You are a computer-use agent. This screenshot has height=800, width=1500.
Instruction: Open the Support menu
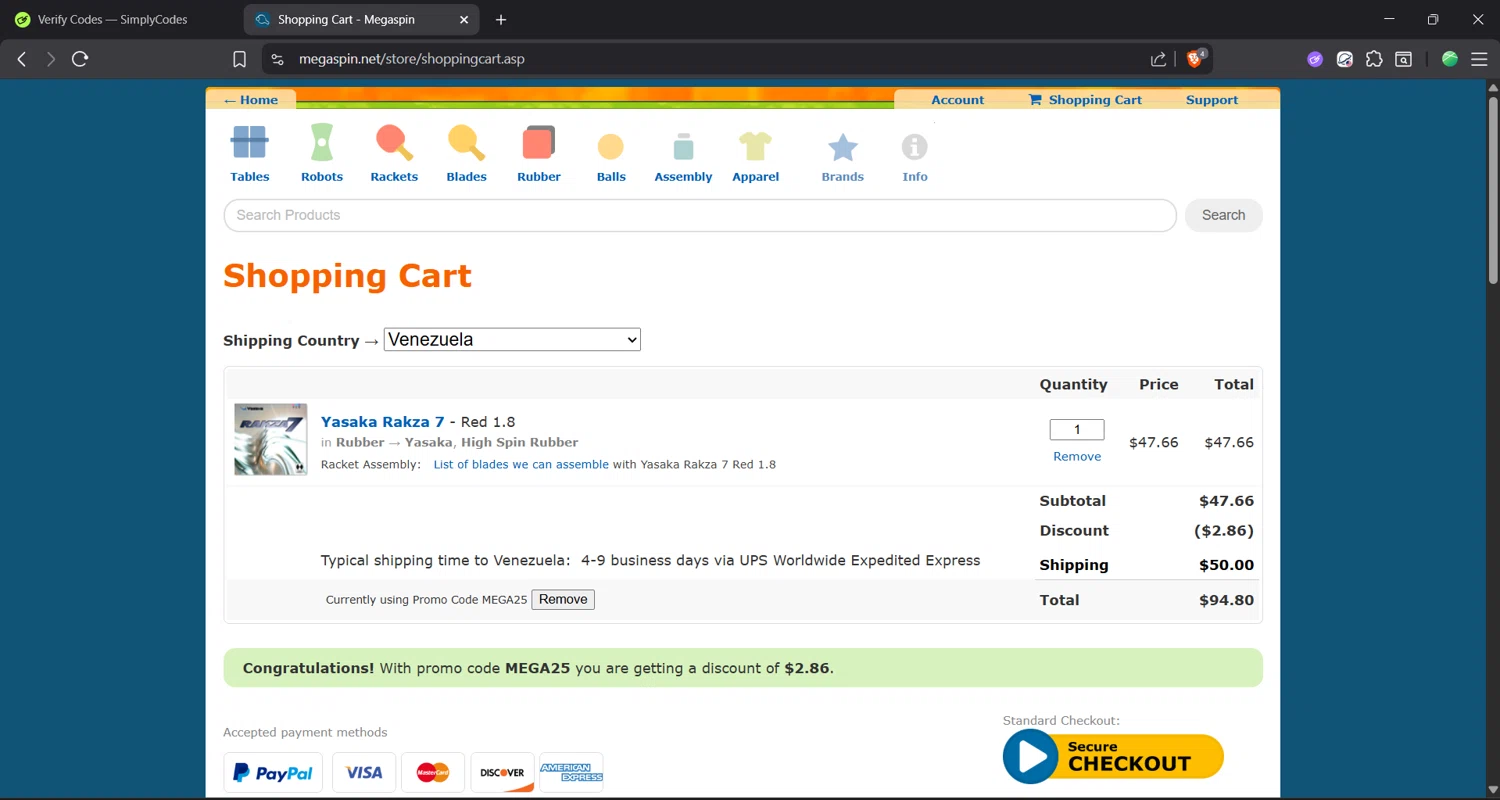click(1212, 100)
